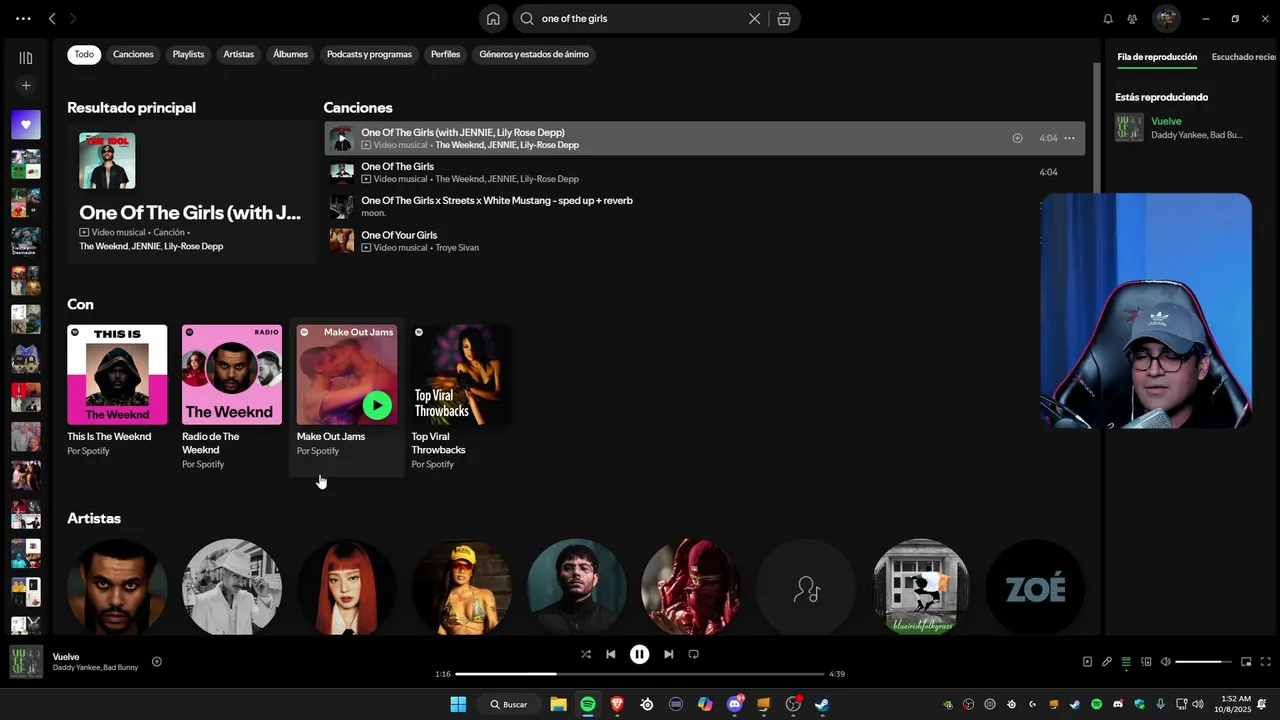Image resolution: width=1280 pixels, height=720 pixels.
Task: Open Windows Start menu
Action: pyautogui.click(x=458, y=704)
